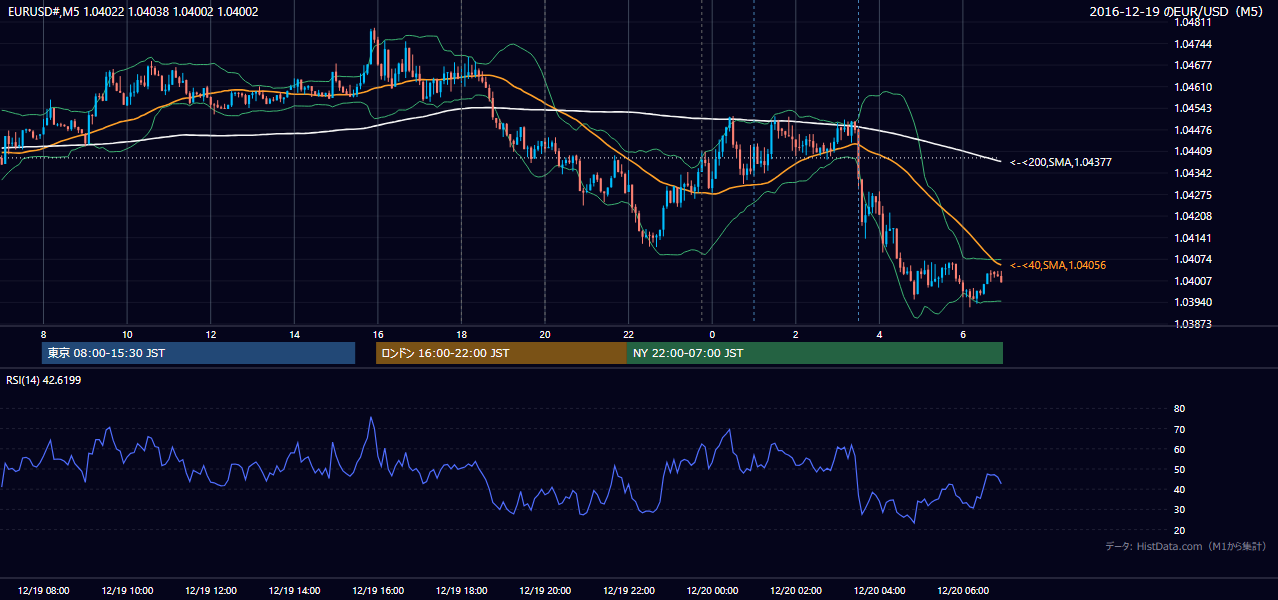Click hour label 14 under the price chart

[x=294, y=334]
